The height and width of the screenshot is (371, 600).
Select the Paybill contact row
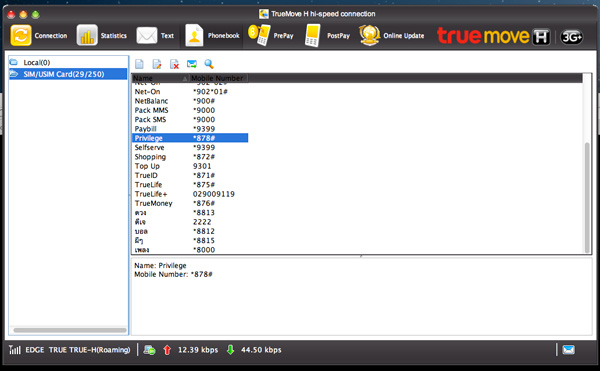pos(190,129)
